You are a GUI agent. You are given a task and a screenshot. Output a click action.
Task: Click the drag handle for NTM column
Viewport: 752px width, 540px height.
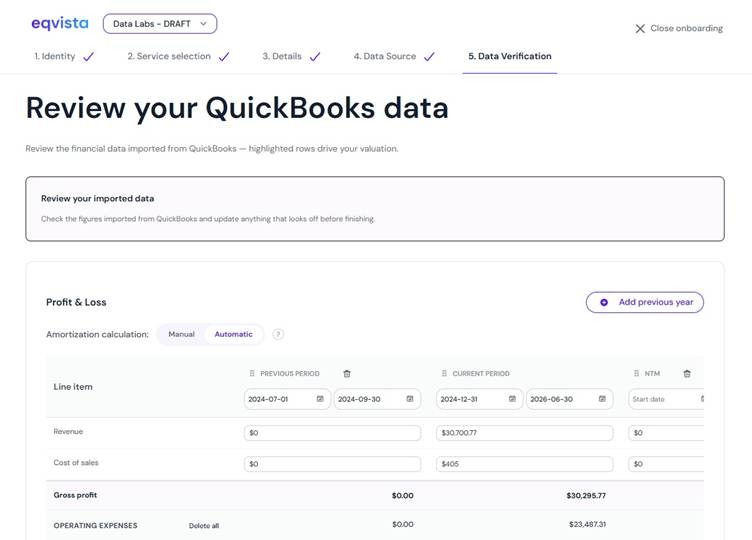pos(636,373)
